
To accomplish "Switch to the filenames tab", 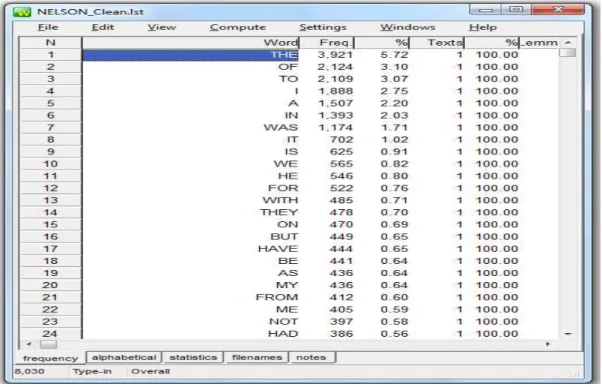I will click(257, 357).
